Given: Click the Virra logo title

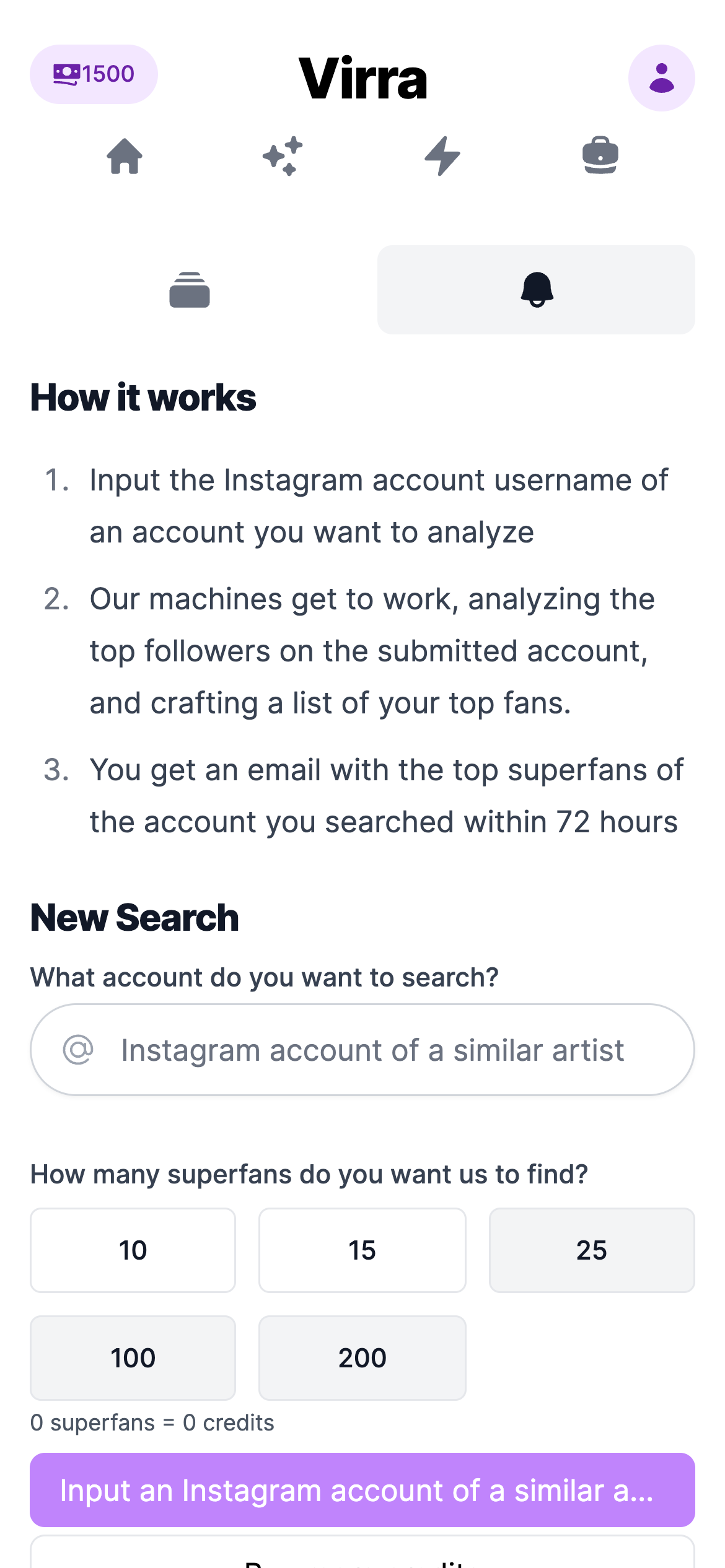Looking at the screenshot, I should [x=362, y=78].
